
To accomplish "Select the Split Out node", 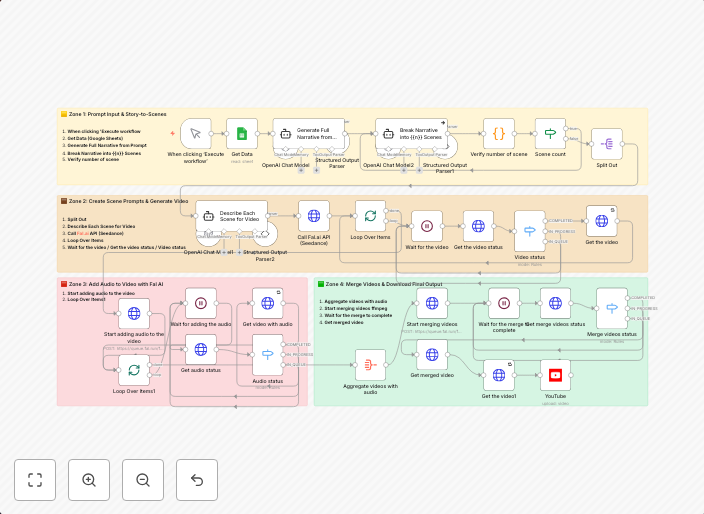I will click(x=607, y=144).
